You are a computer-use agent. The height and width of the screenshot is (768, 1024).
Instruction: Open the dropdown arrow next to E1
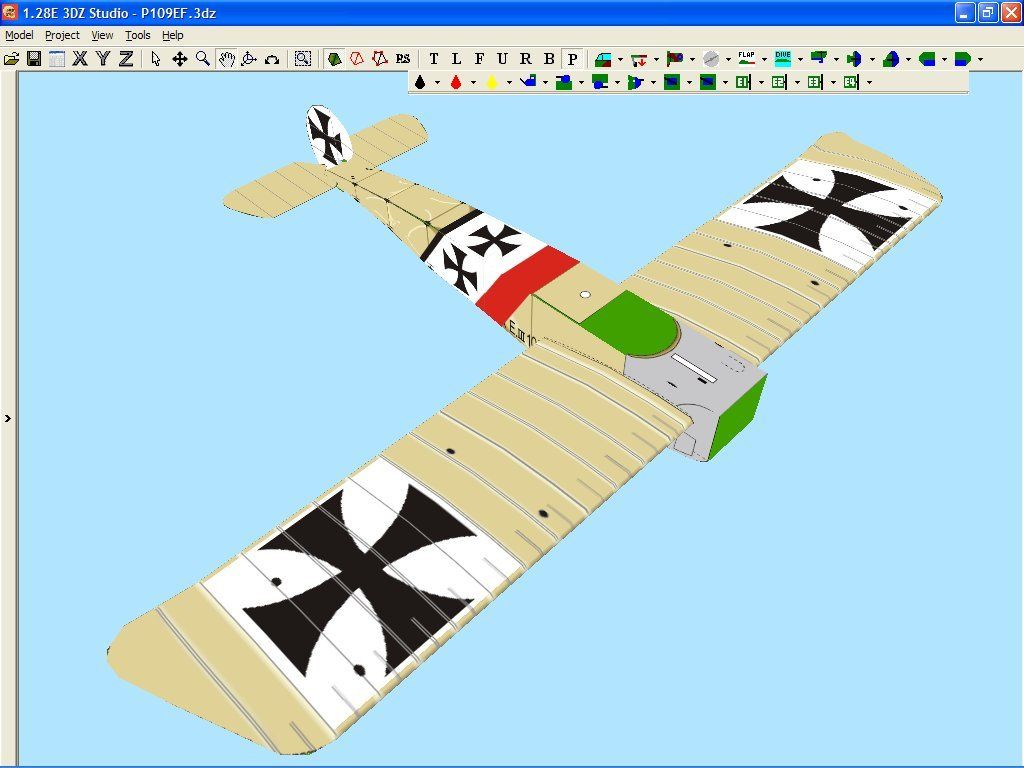click(x=761, y=83)
